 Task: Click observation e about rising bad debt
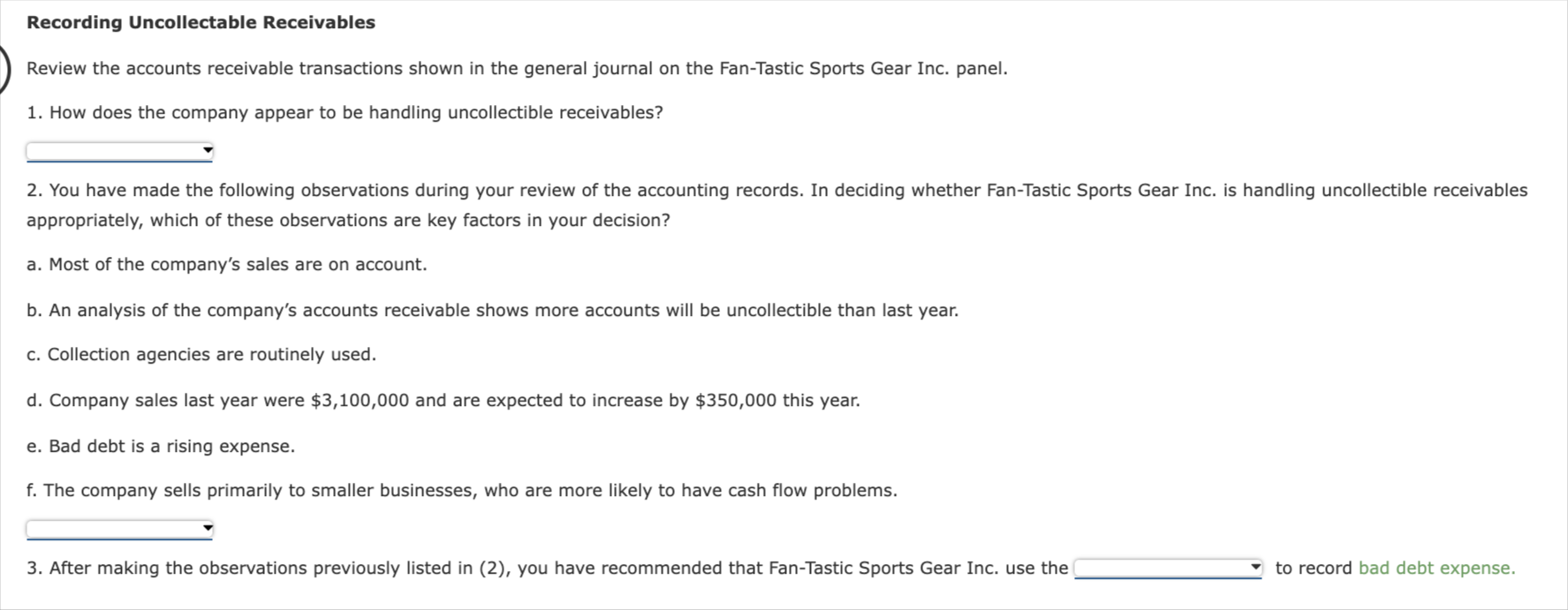pos(162,446)
